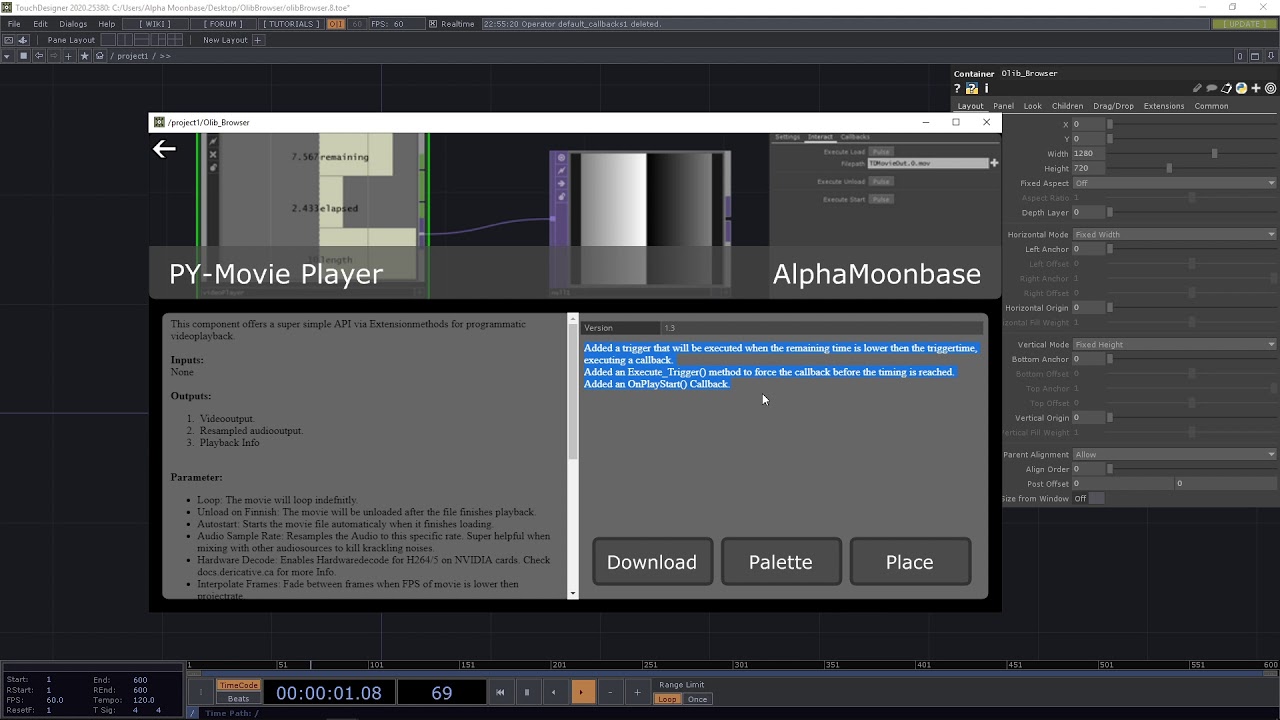1280x720 pixels.
Task: Click the pencil edit icon in parameter header
Action: click(1197, 88)
